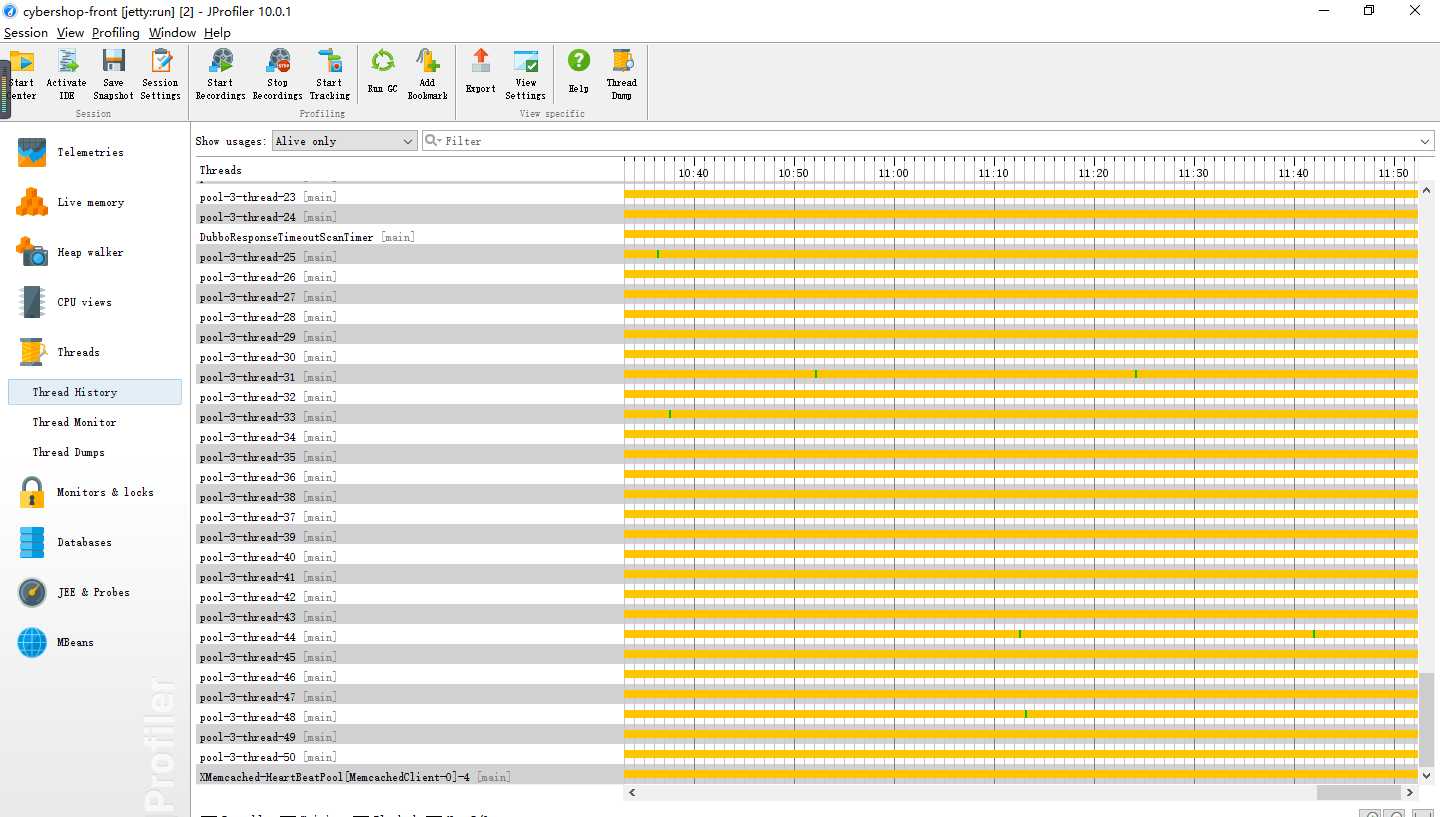Select the pool-3-thread-38 row

point(806,497)
